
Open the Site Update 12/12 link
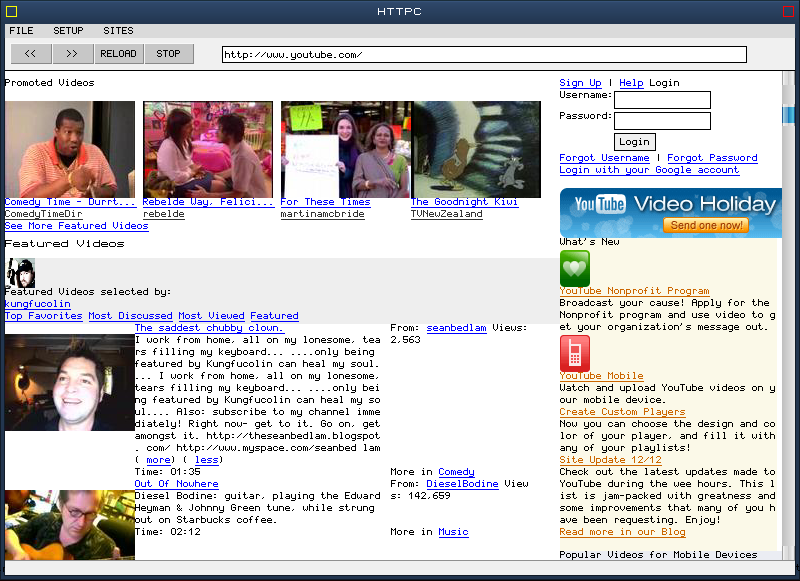point(610,460)
